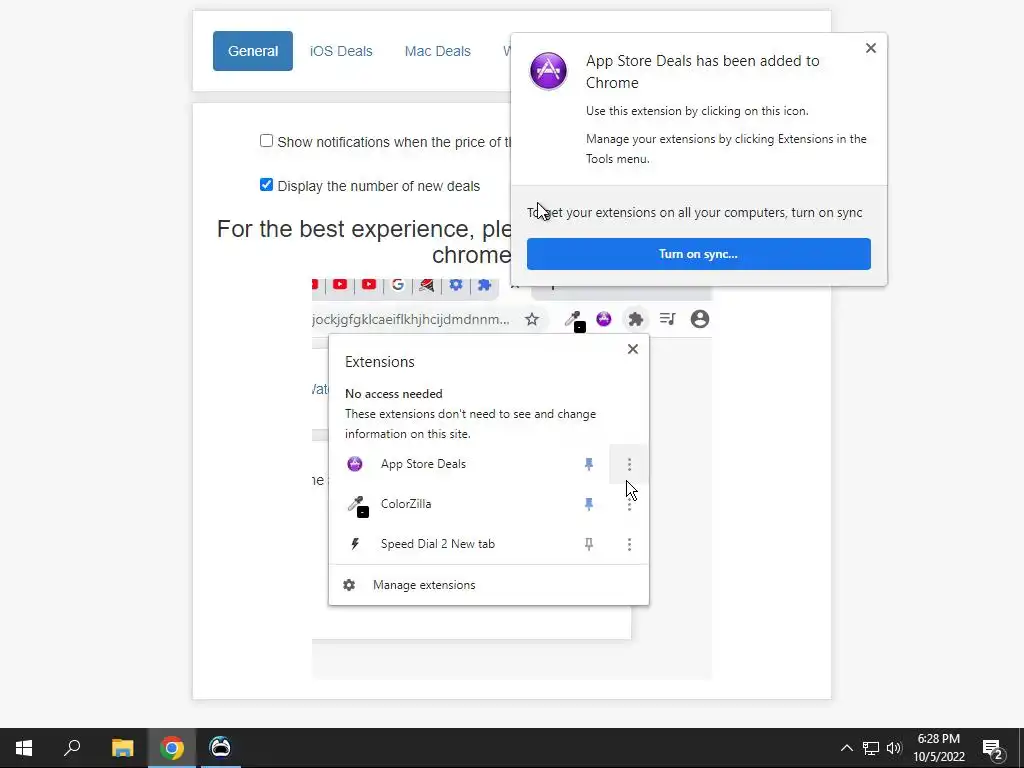
Task: Click the Turn on sync button
Action: pyautogui.click(x=699, y=254)
